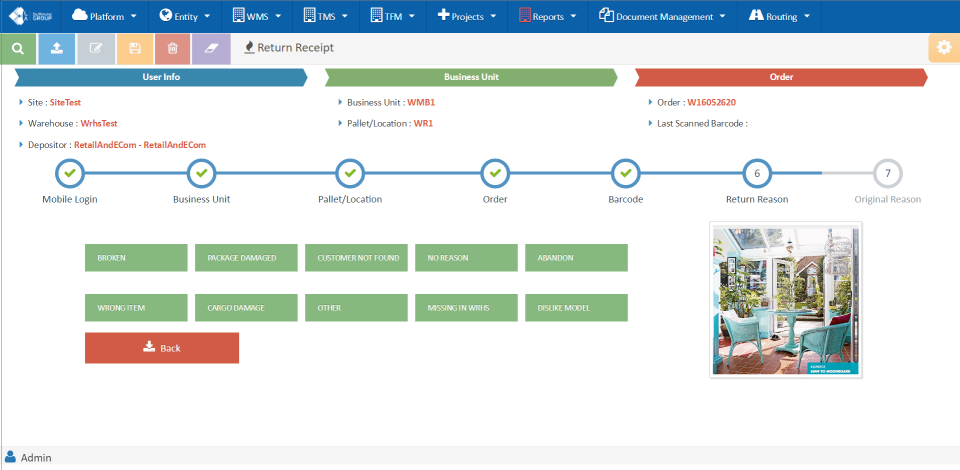Click the patio furniture product image
960x470 pixels.
coord(785,300)
